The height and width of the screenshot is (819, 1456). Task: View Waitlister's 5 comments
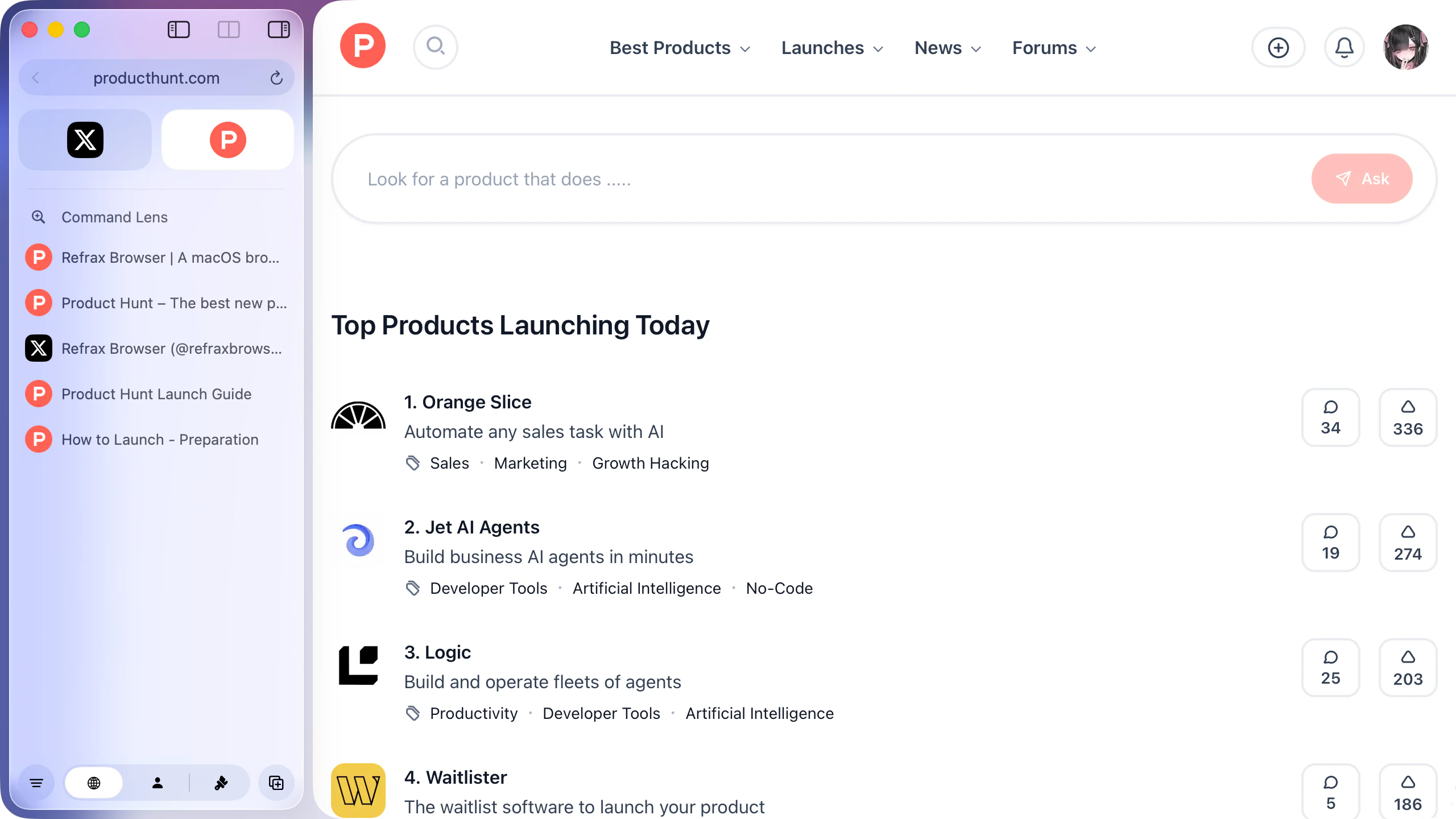[x=1331, y=792]
